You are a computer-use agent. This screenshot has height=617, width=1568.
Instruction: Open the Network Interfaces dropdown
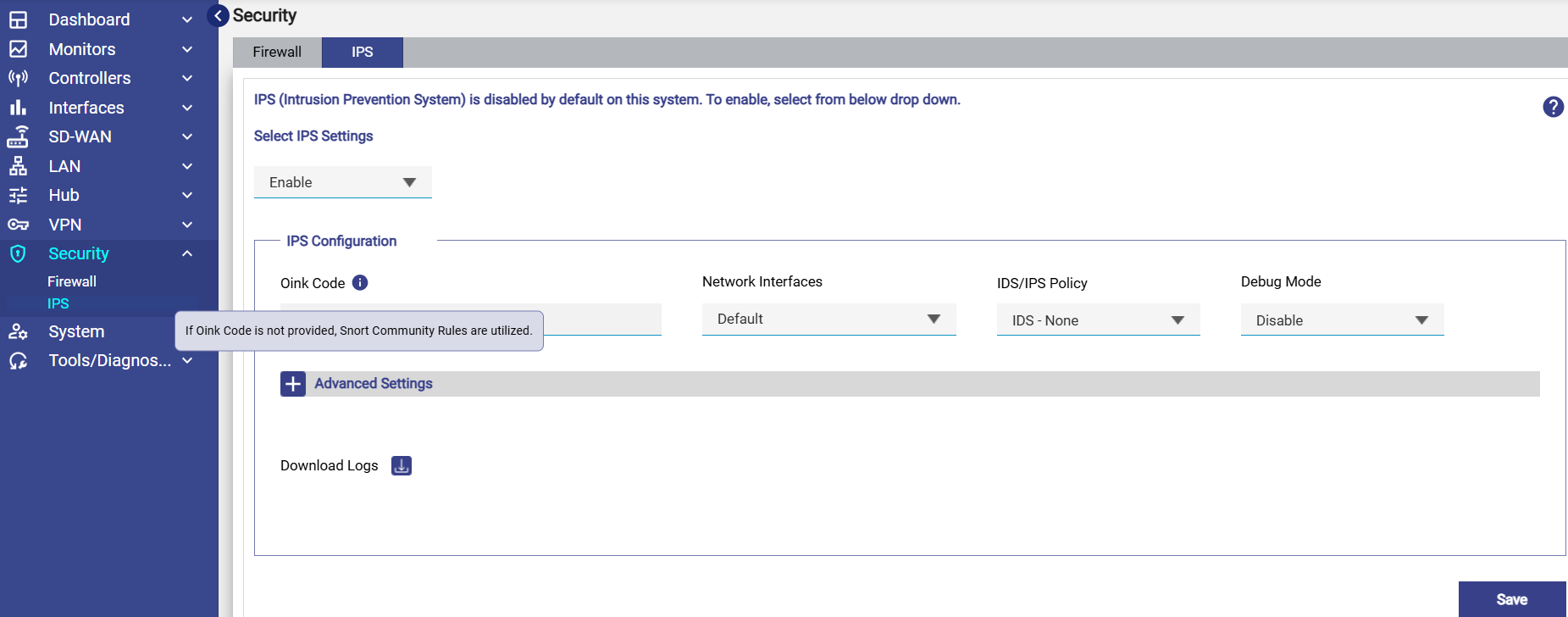828,320
